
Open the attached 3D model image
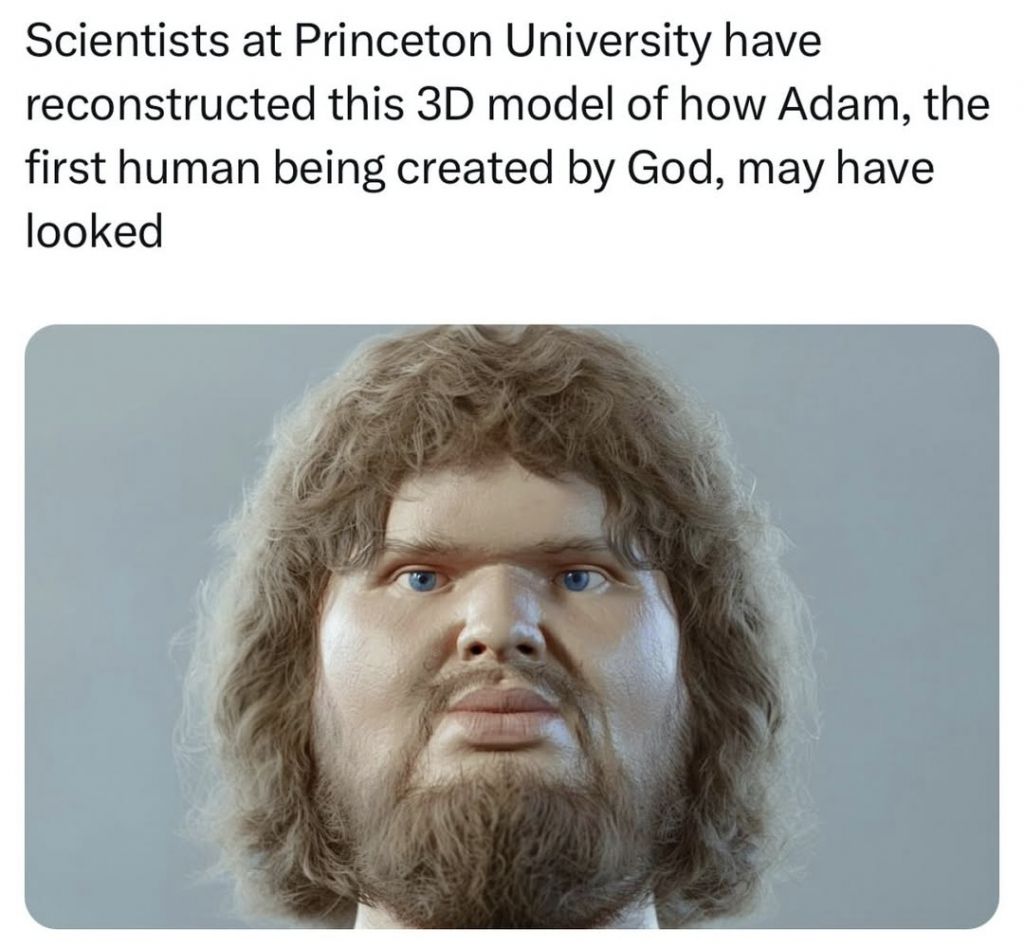click(511, 626)
